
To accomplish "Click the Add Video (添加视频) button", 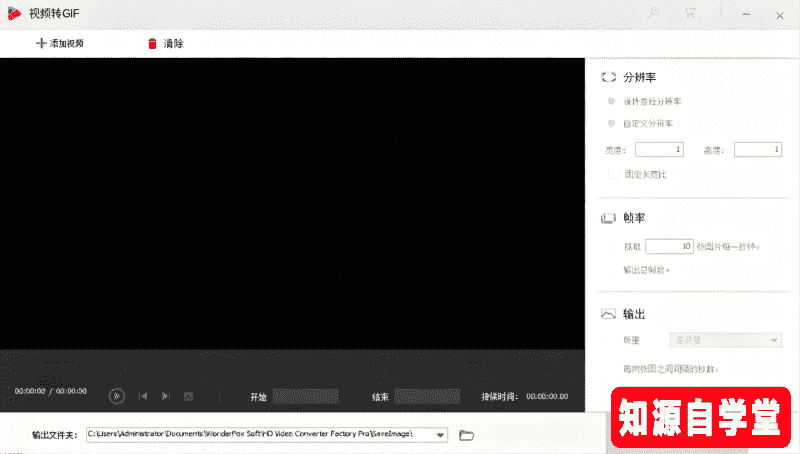I will tap(60, 43).
